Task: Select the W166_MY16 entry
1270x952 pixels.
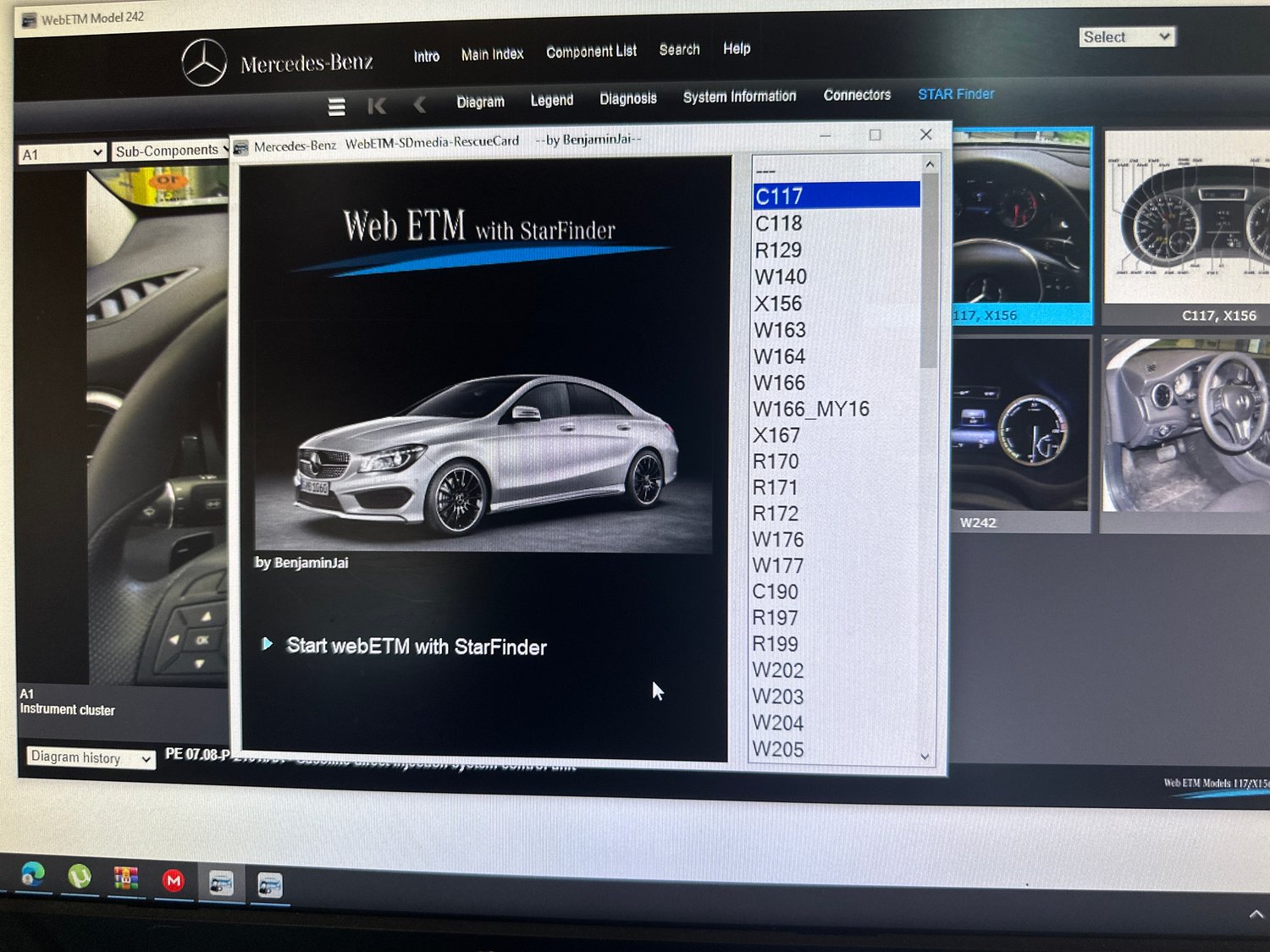Action: [x=837, y=409]
